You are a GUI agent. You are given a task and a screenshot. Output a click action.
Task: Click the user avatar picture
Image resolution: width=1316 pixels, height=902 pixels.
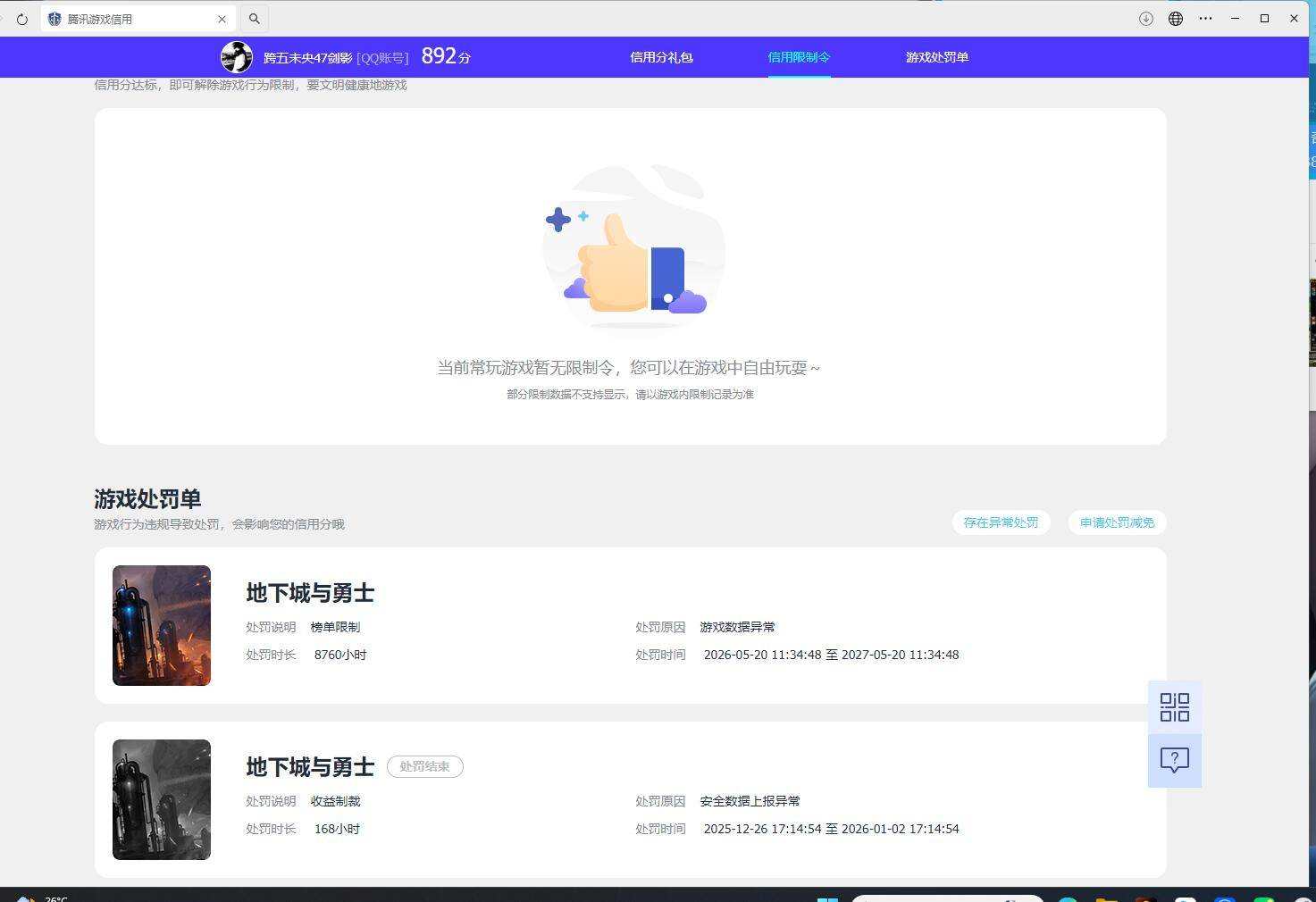click(237, 57)
